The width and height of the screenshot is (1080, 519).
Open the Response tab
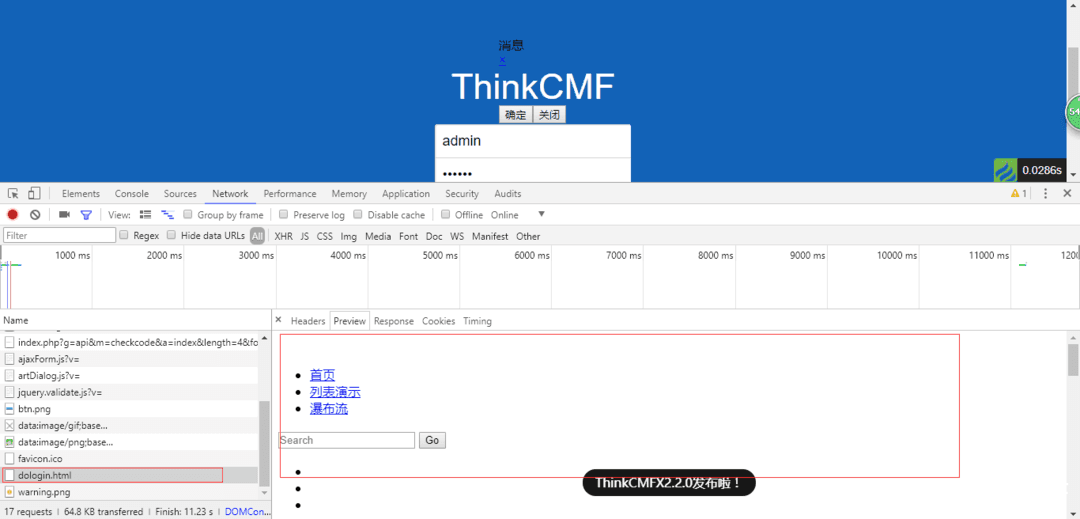[x=394, y=321]
